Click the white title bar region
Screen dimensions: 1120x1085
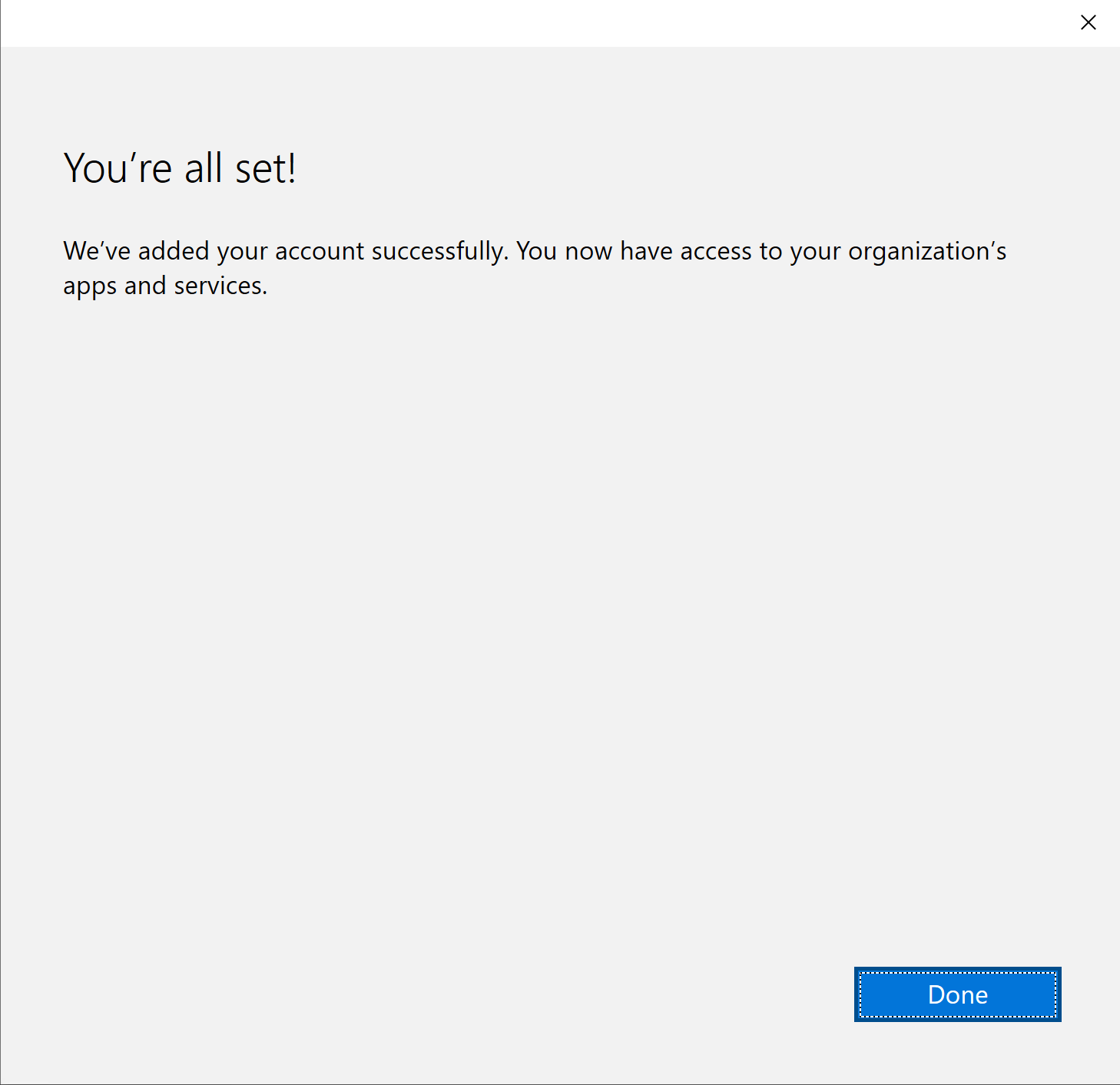(x=538, y=22)
